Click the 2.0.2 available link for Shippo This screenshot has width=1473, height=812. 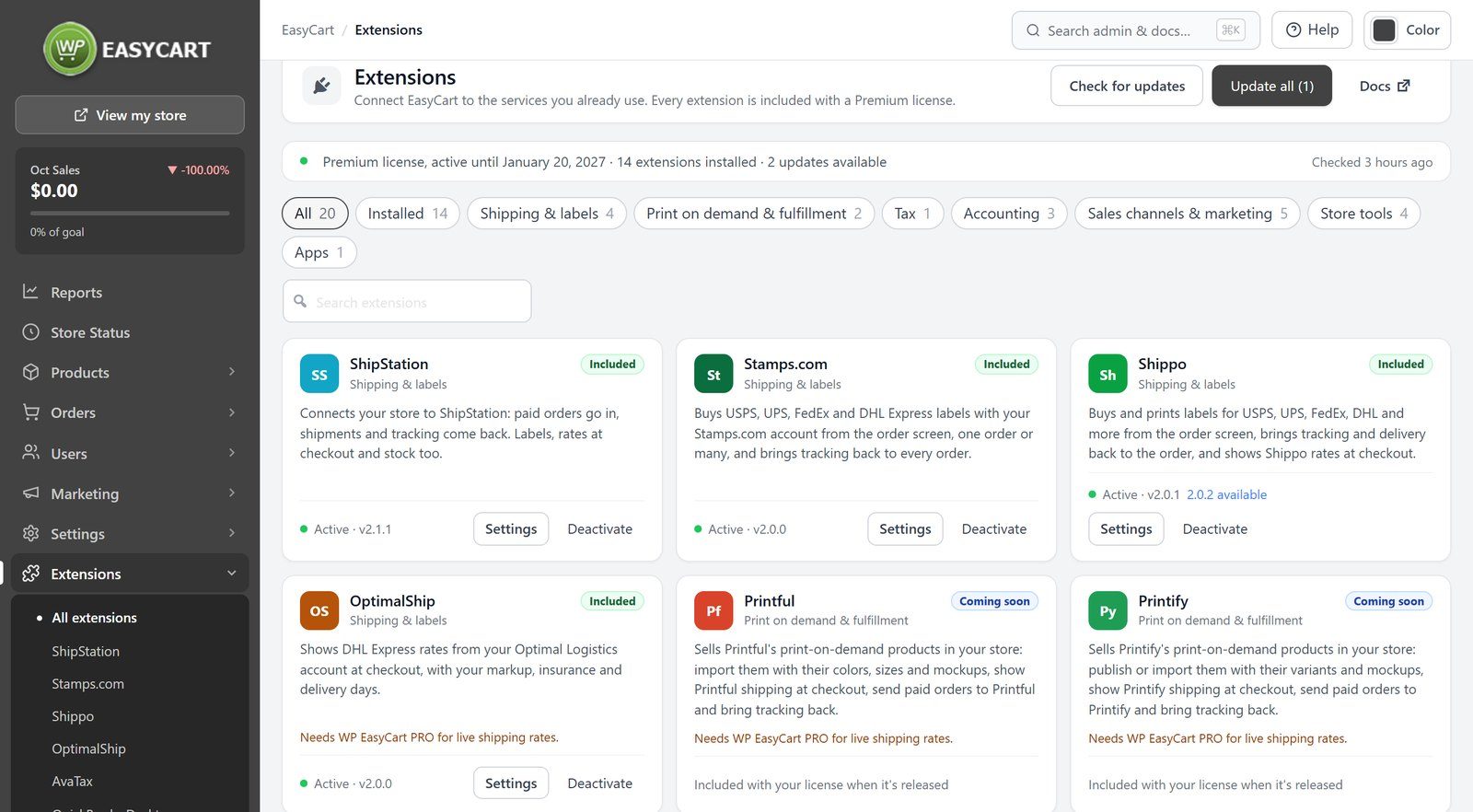(1226, 494)
